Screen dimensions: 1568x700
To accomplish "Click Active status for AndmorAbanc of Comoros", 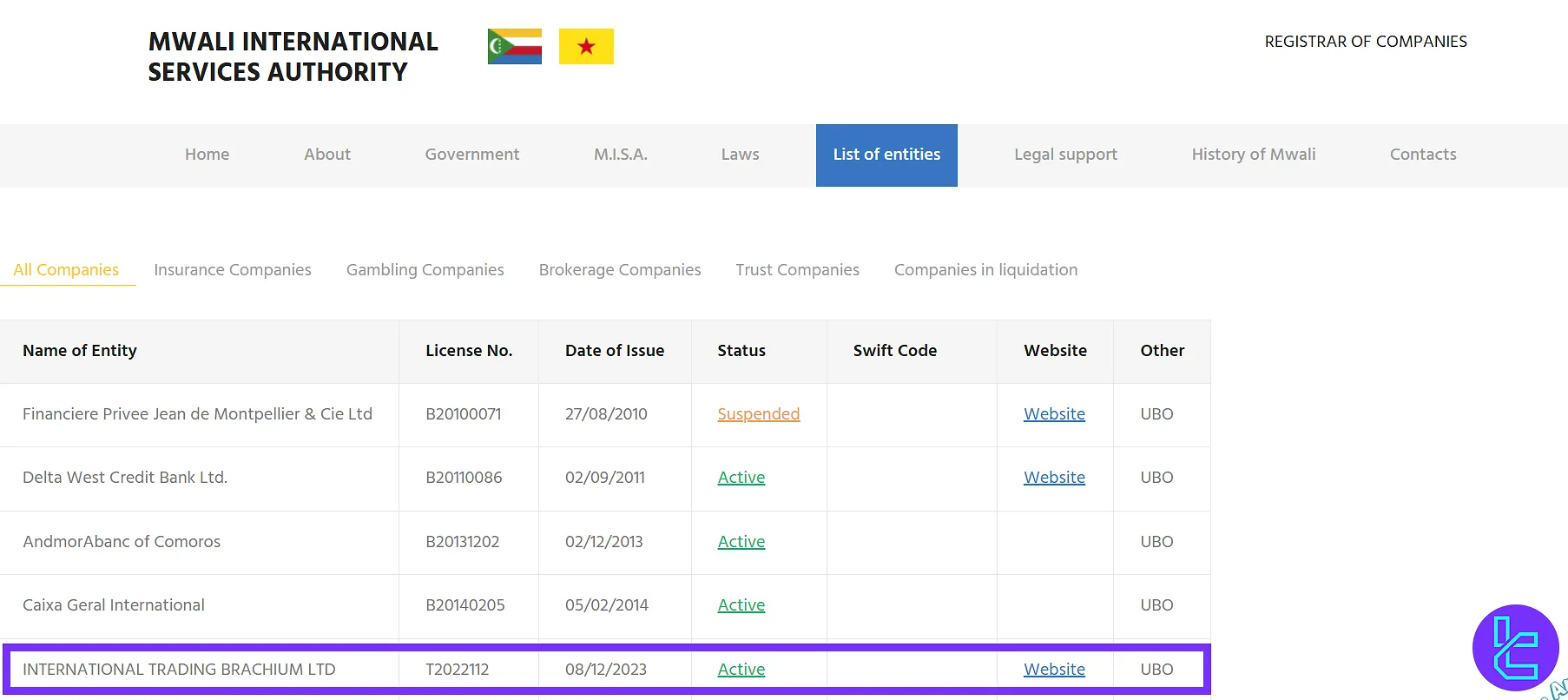I will tap(741, 542).
